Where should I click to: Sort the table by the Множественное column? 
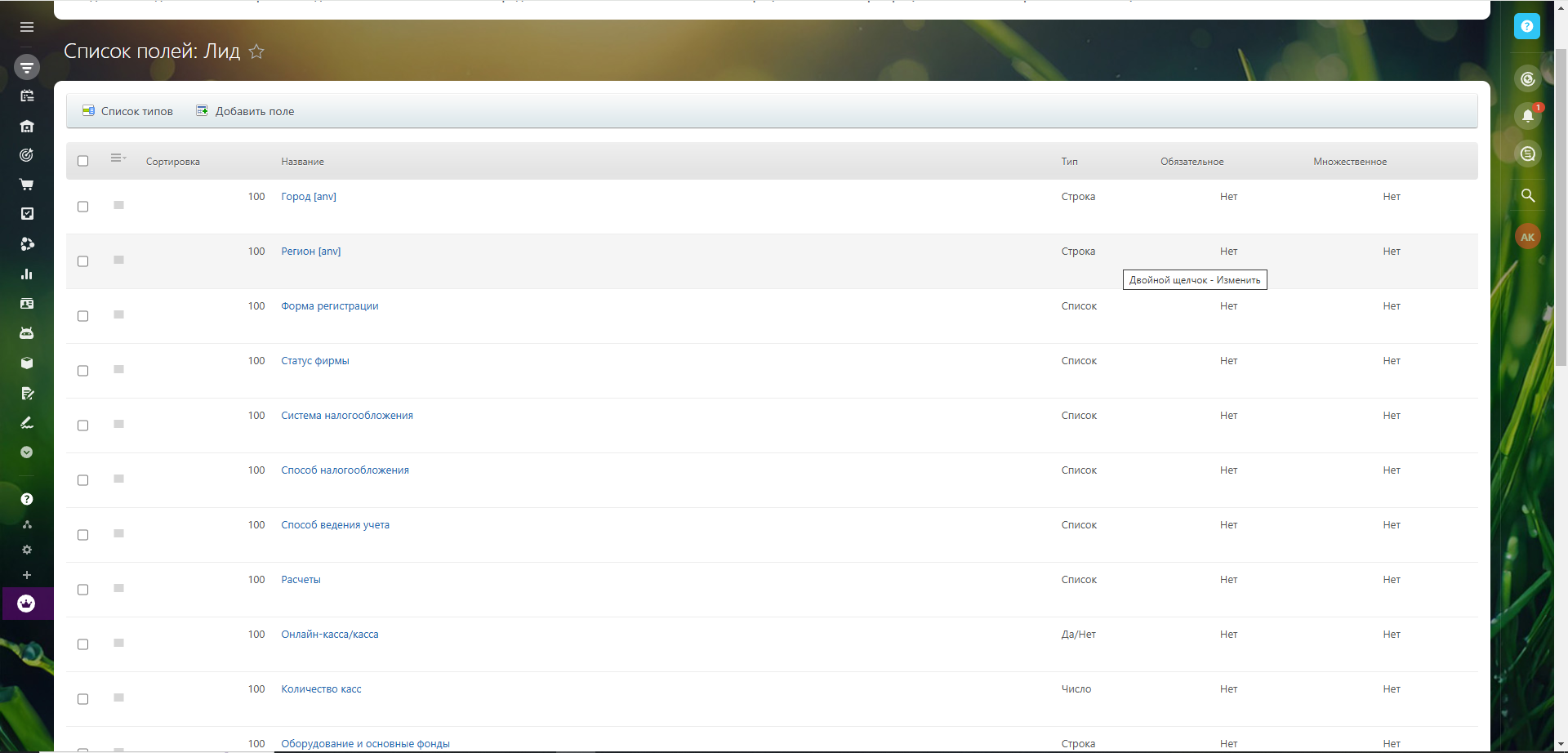(1350, 162)
